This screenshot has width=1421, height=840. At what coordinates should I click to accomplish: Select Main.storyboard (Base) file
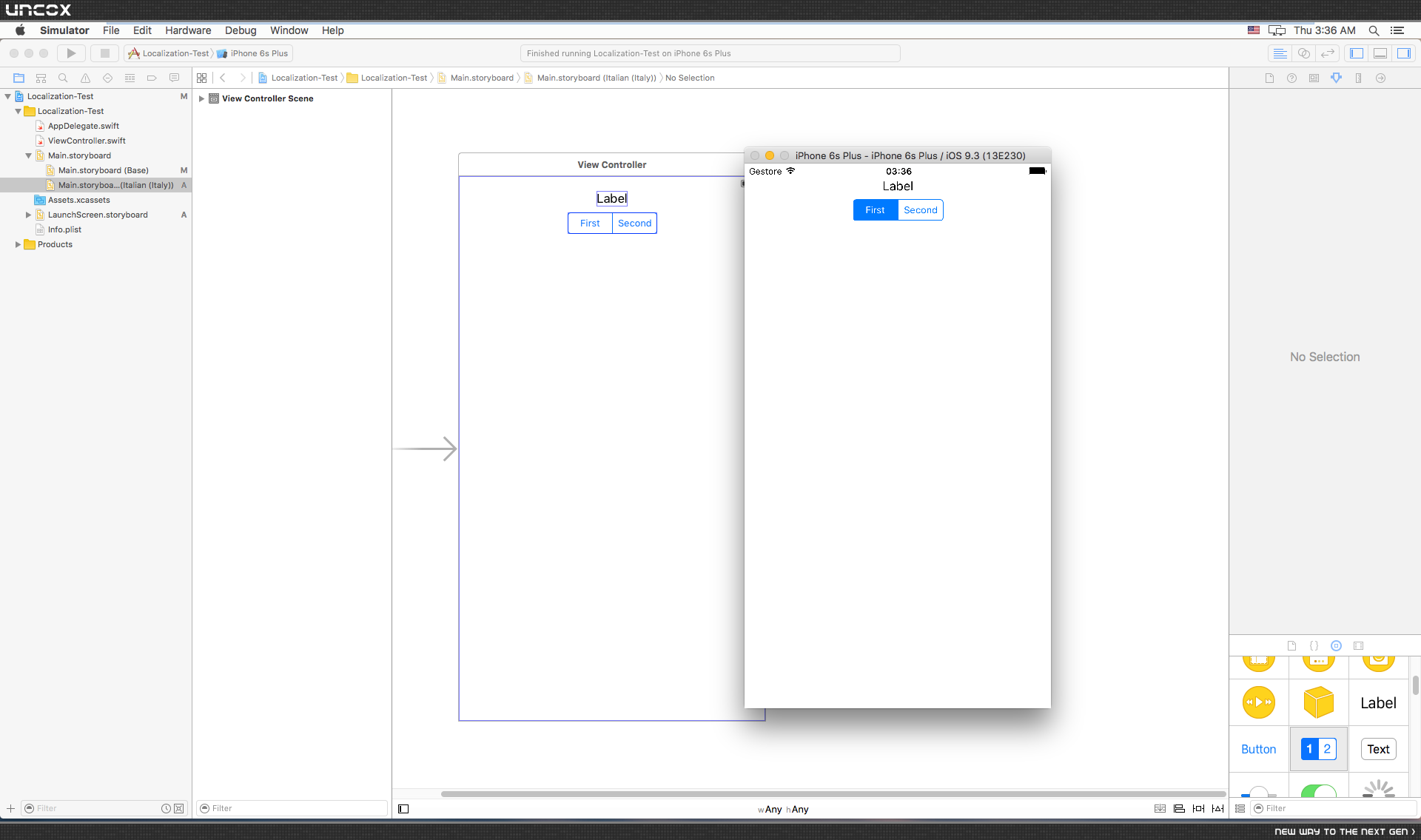point(104,170)
